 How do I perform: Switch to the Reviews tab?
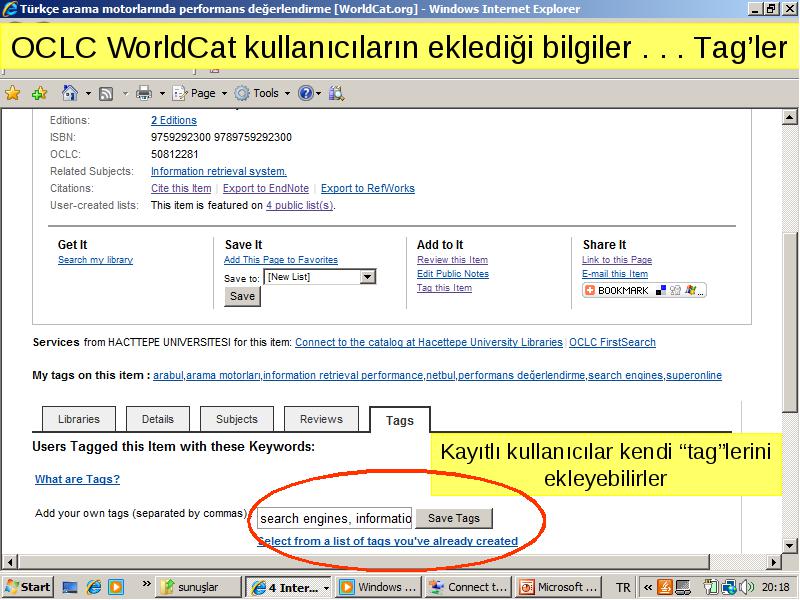[321, 419]
